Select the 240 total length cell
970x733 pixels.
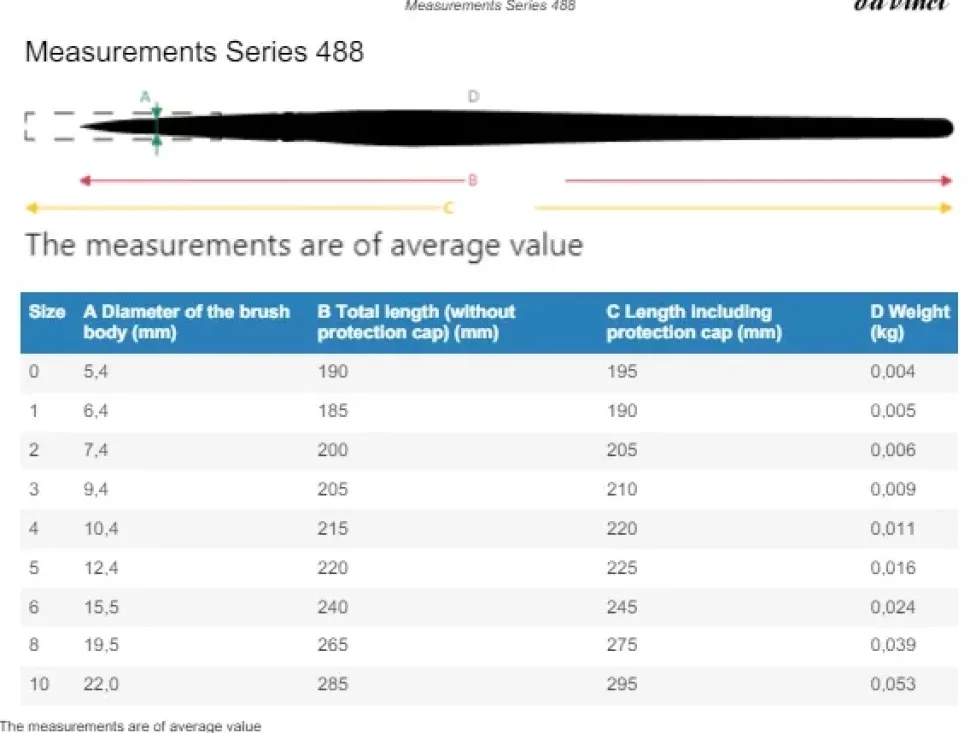(x=333, y=607)
